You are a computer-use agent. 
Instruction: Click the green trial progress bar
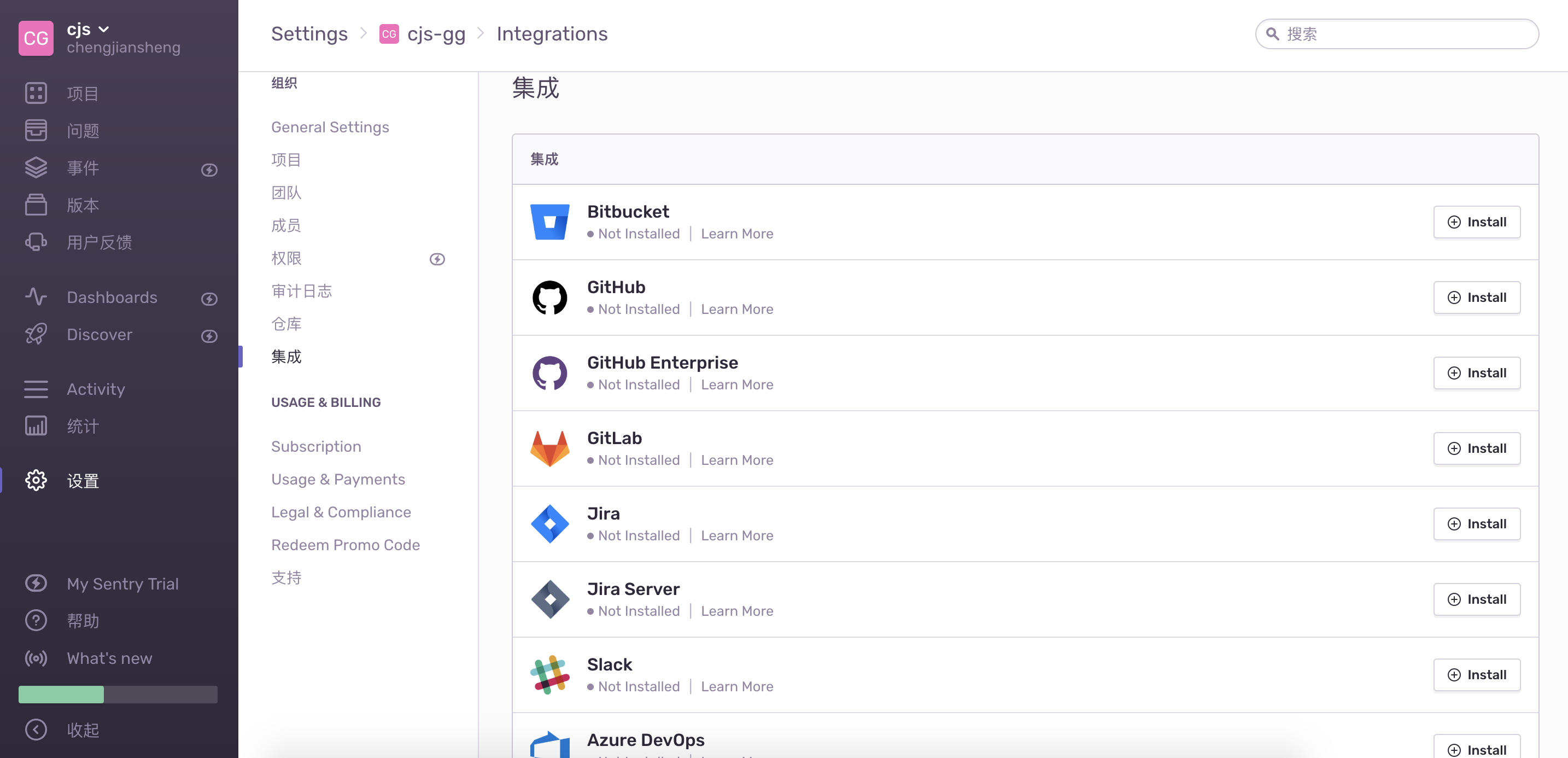pyautogui.click(x=61, y=694)
